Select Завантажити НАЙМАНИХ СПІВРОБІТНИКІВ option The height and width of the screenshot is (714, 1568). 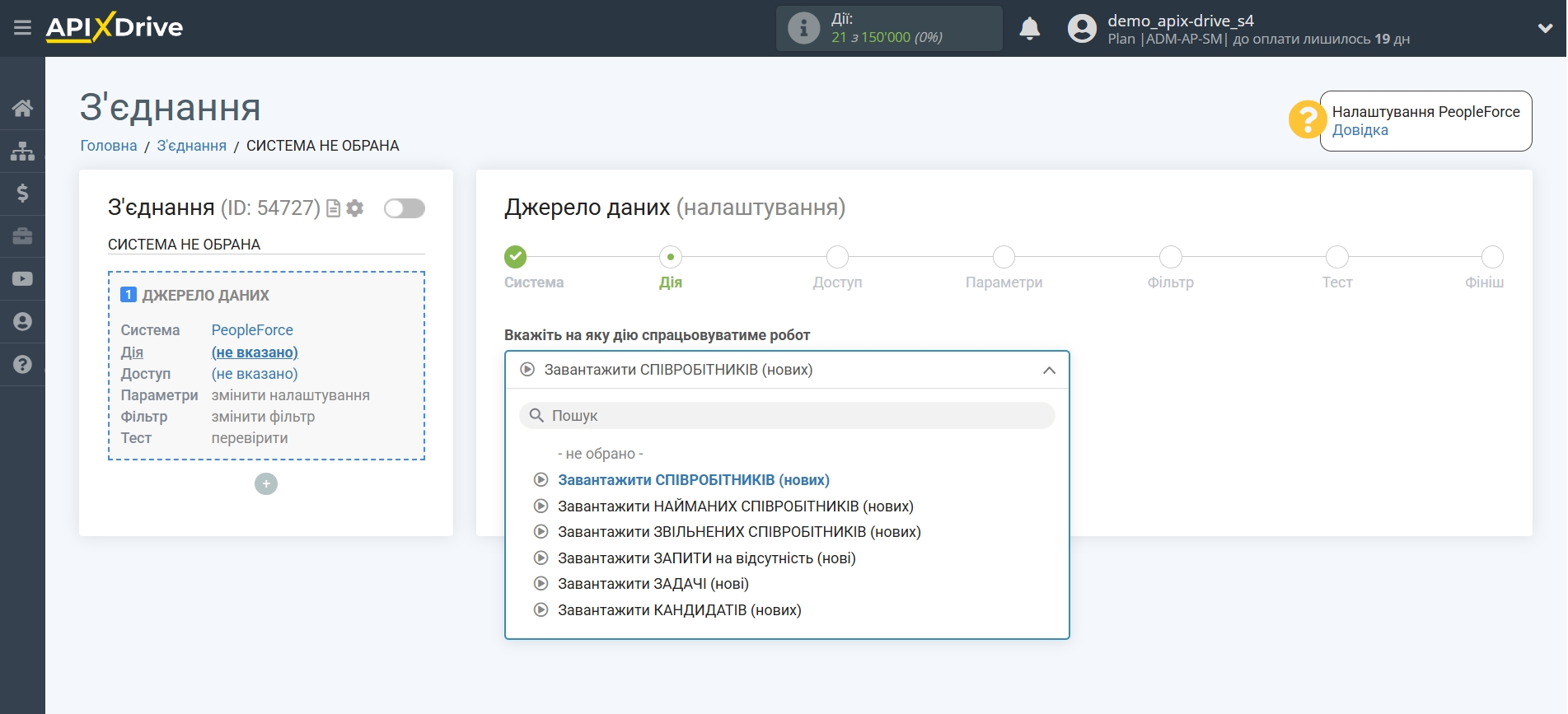coord(736,506)
